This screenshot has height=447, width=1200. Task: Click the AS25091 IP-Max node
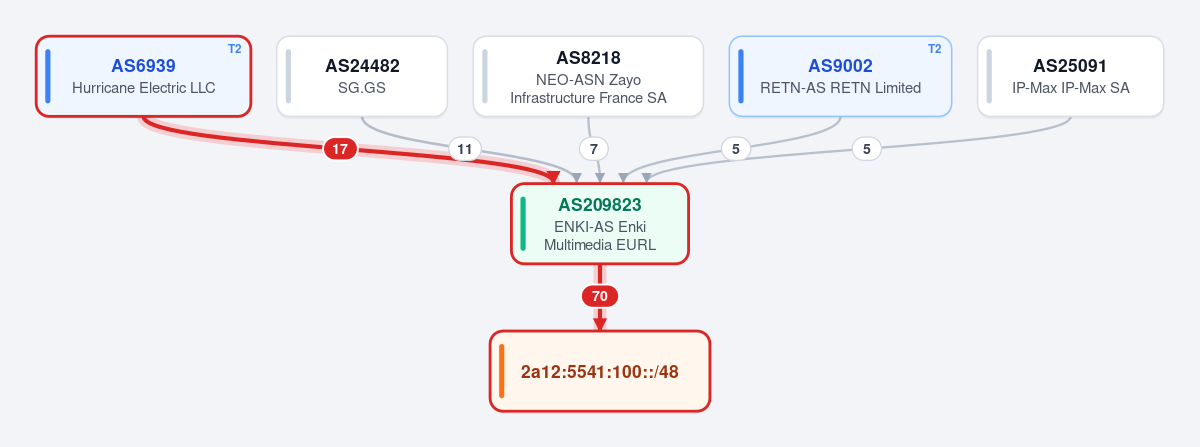[1070, 76]
